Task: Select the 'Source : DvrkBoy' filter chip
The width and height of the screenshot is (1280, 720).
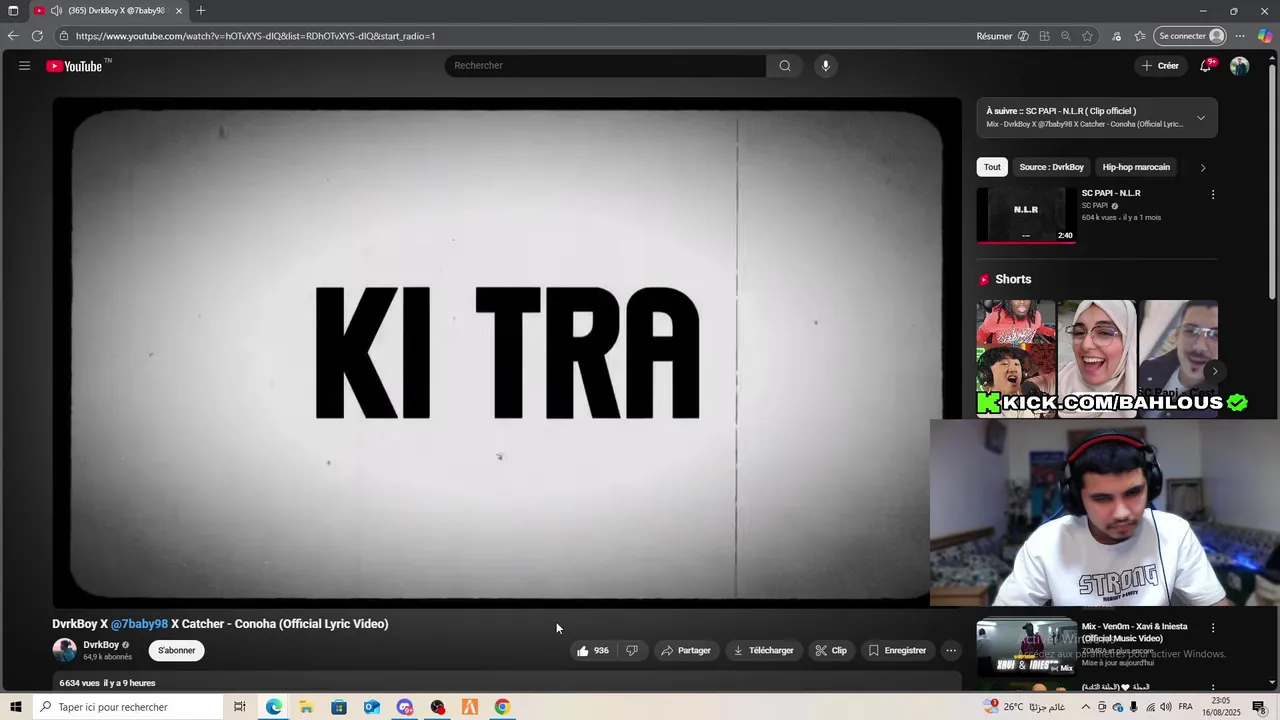Action: tap(1051, 167)
